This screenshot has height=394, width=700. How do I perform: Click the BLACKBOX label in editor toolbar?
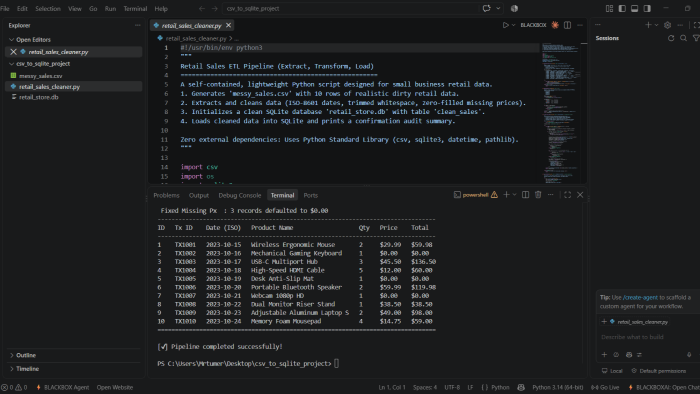coord(533,25)
